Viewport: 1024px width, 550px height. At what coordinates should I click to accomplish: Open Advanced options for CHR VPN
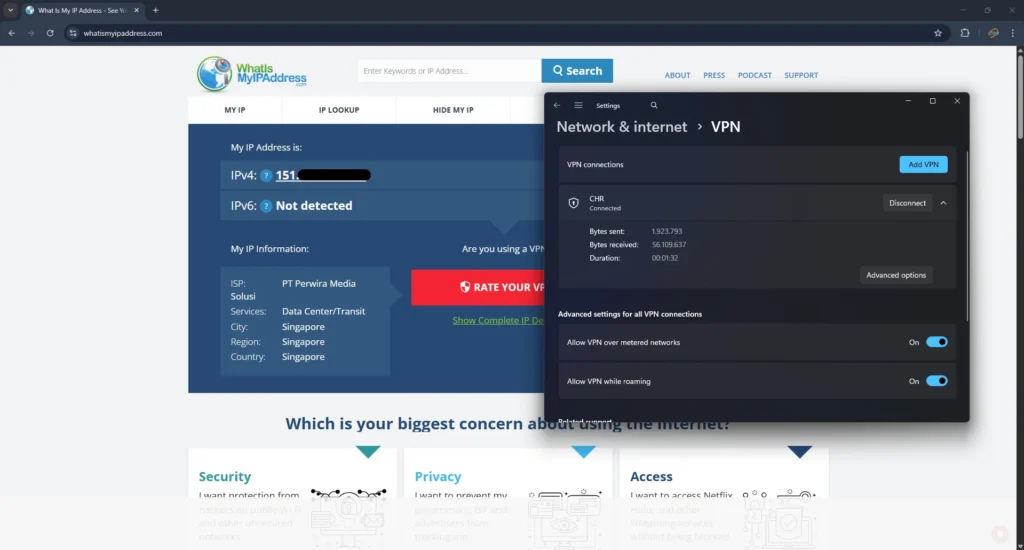[896, 275]
